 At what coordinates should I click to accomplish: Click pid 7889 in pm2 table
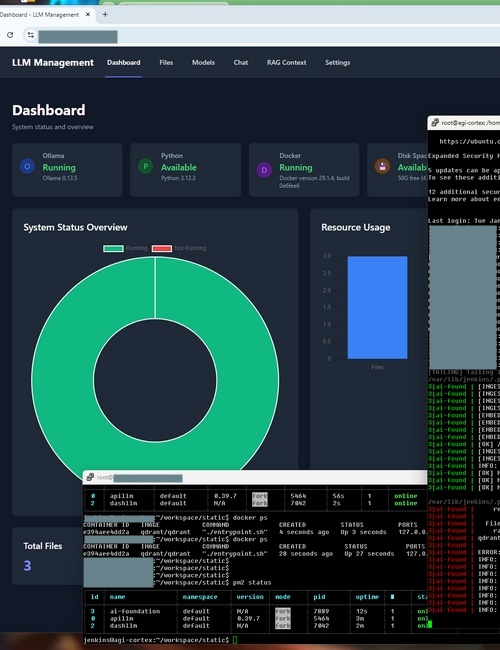pyautogui.click(x=321, y=611)
